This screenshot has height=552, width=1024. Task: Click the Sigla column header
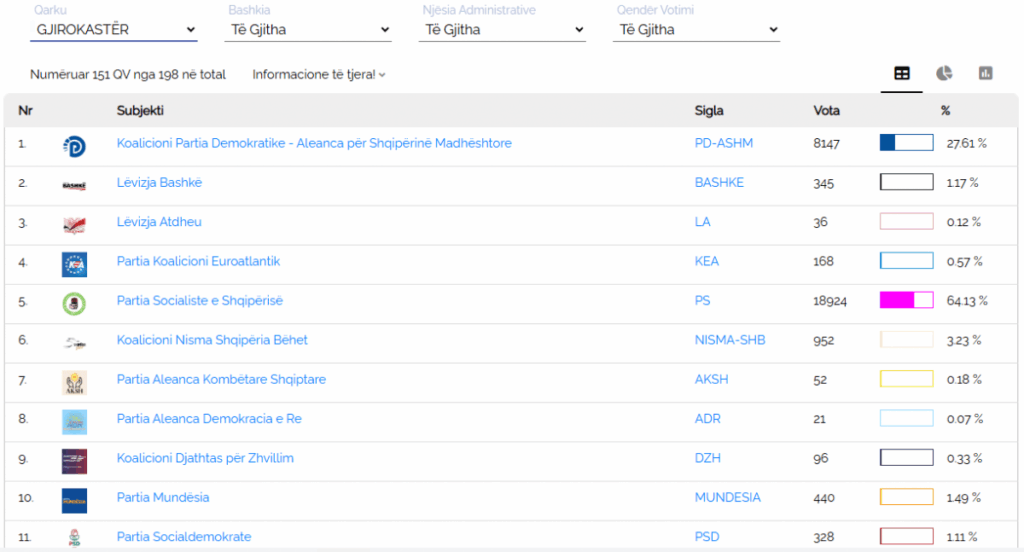[x=709, y=110]
